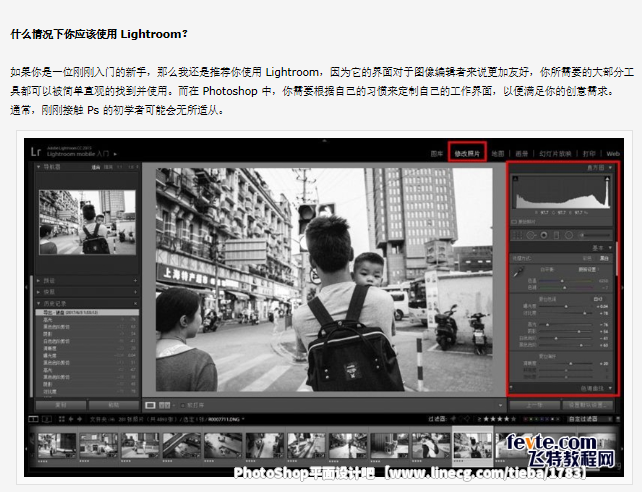This screenshot has height=492, width=642.
Task: Select the crop overlay tool
Action: (x=518, y=235)
